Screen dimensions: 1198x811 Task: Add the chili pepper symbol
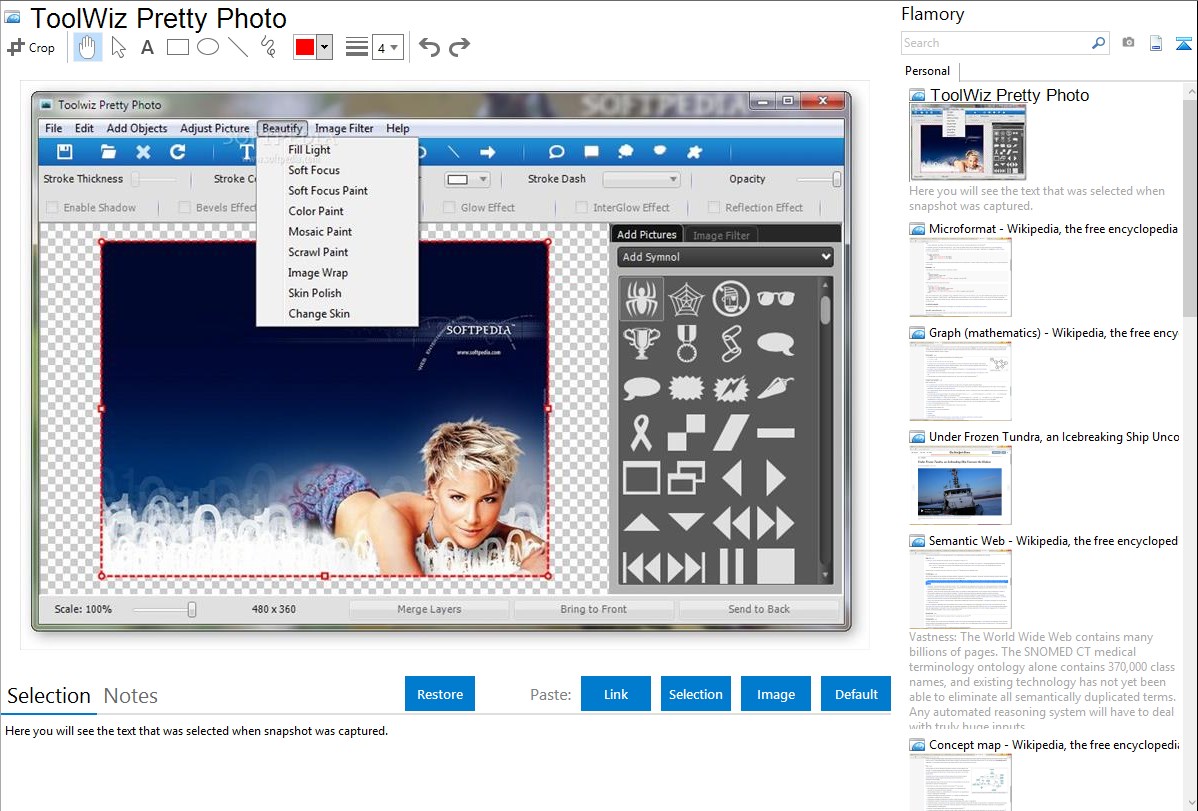click(775, 388)
